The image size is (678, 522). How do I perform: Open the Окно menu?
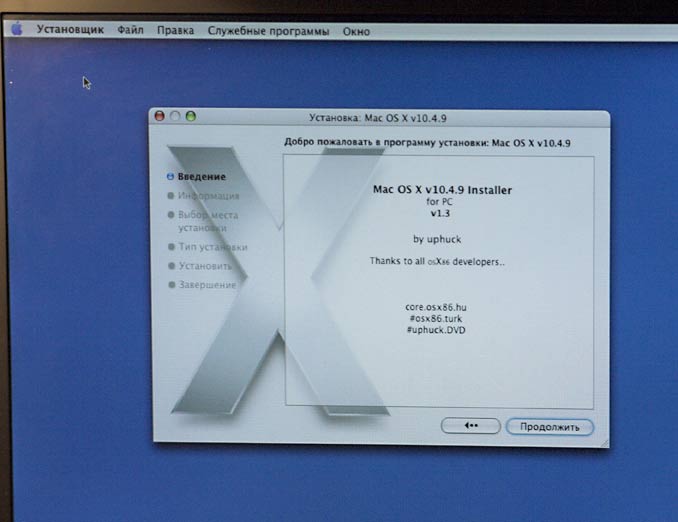click(x=356, y=32)
